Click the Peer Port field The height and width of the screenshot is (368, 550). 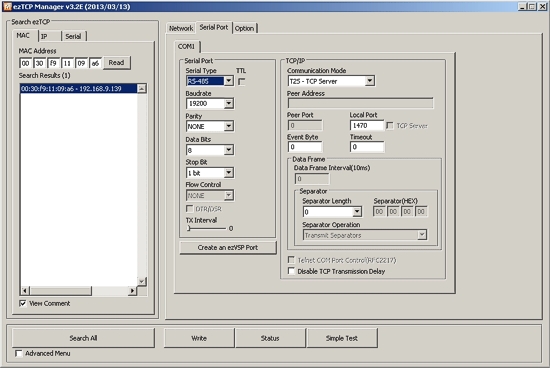tap(304, 126)
